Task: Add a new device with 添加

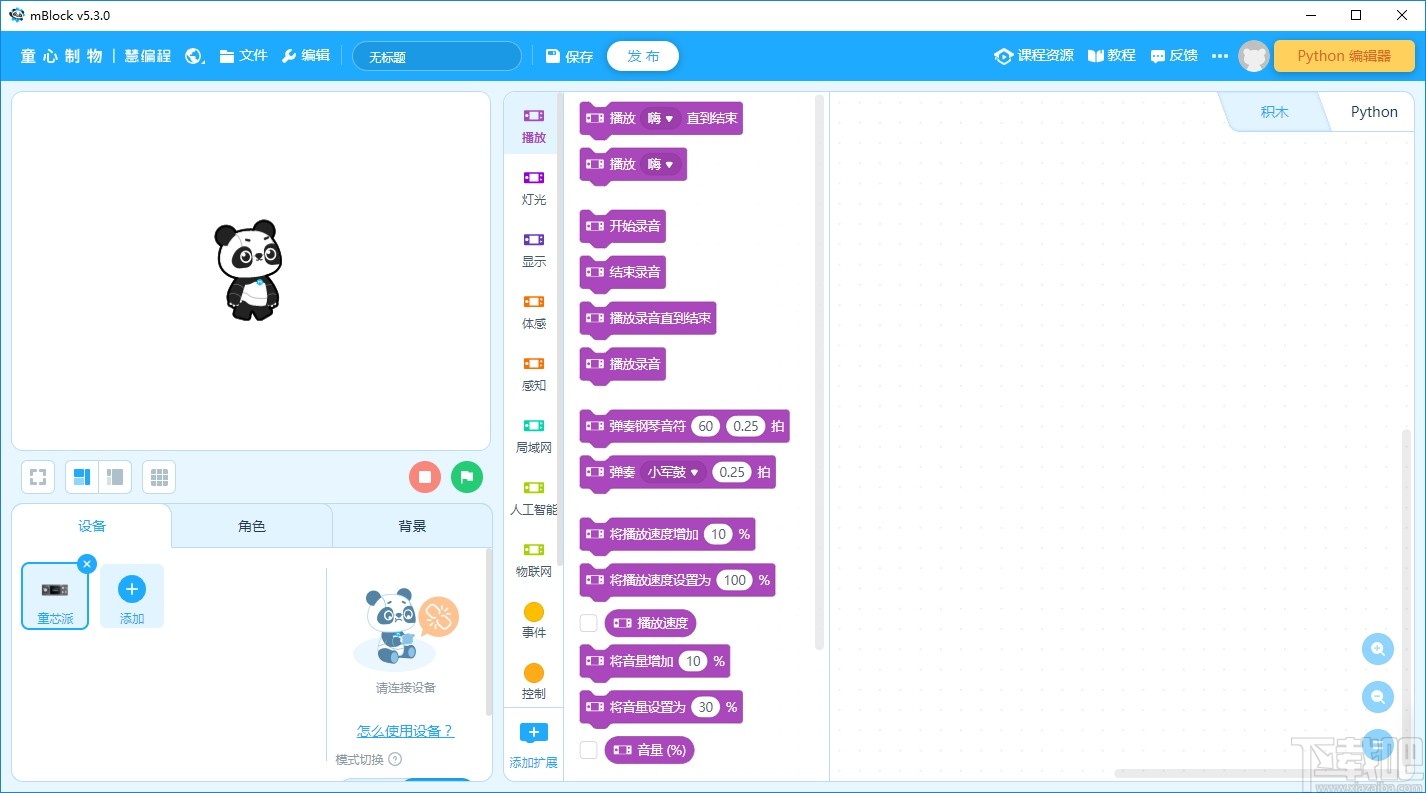Action: click(x=132, y=596)
